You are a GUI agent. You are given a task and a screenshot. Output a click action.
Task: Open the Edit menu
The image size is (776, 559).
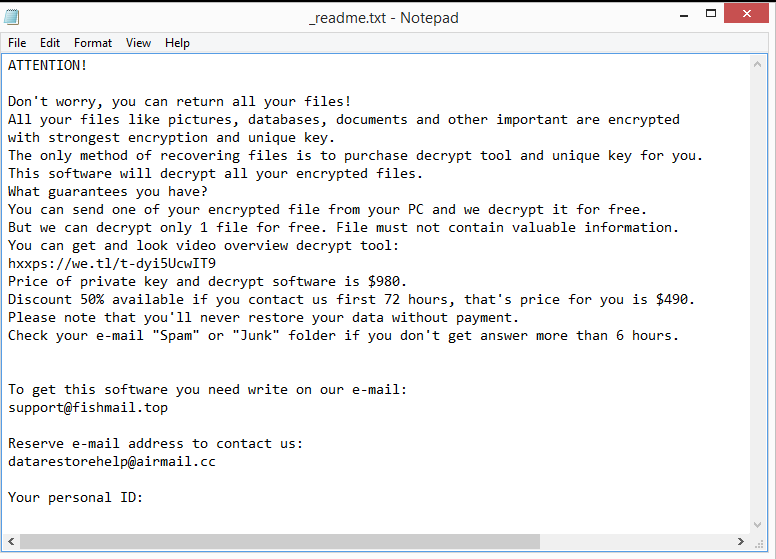click(50, 43)
